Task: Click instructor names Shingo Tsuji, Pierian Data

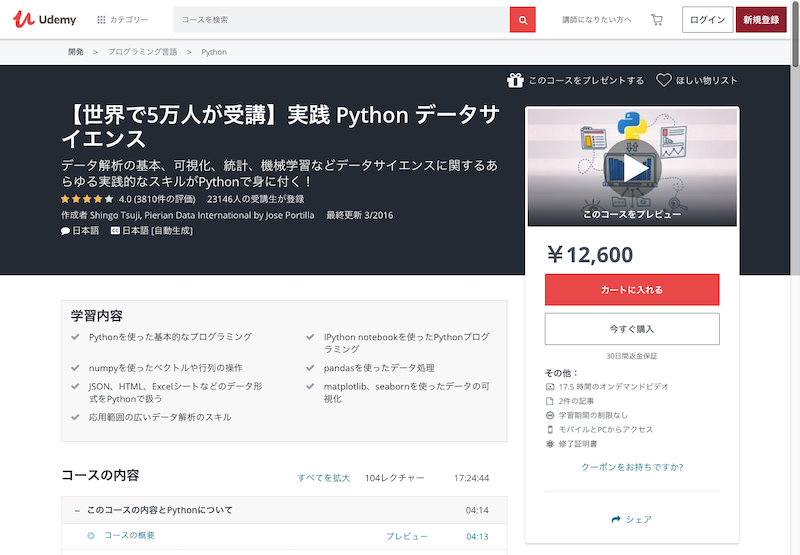Action: point(202,215)
